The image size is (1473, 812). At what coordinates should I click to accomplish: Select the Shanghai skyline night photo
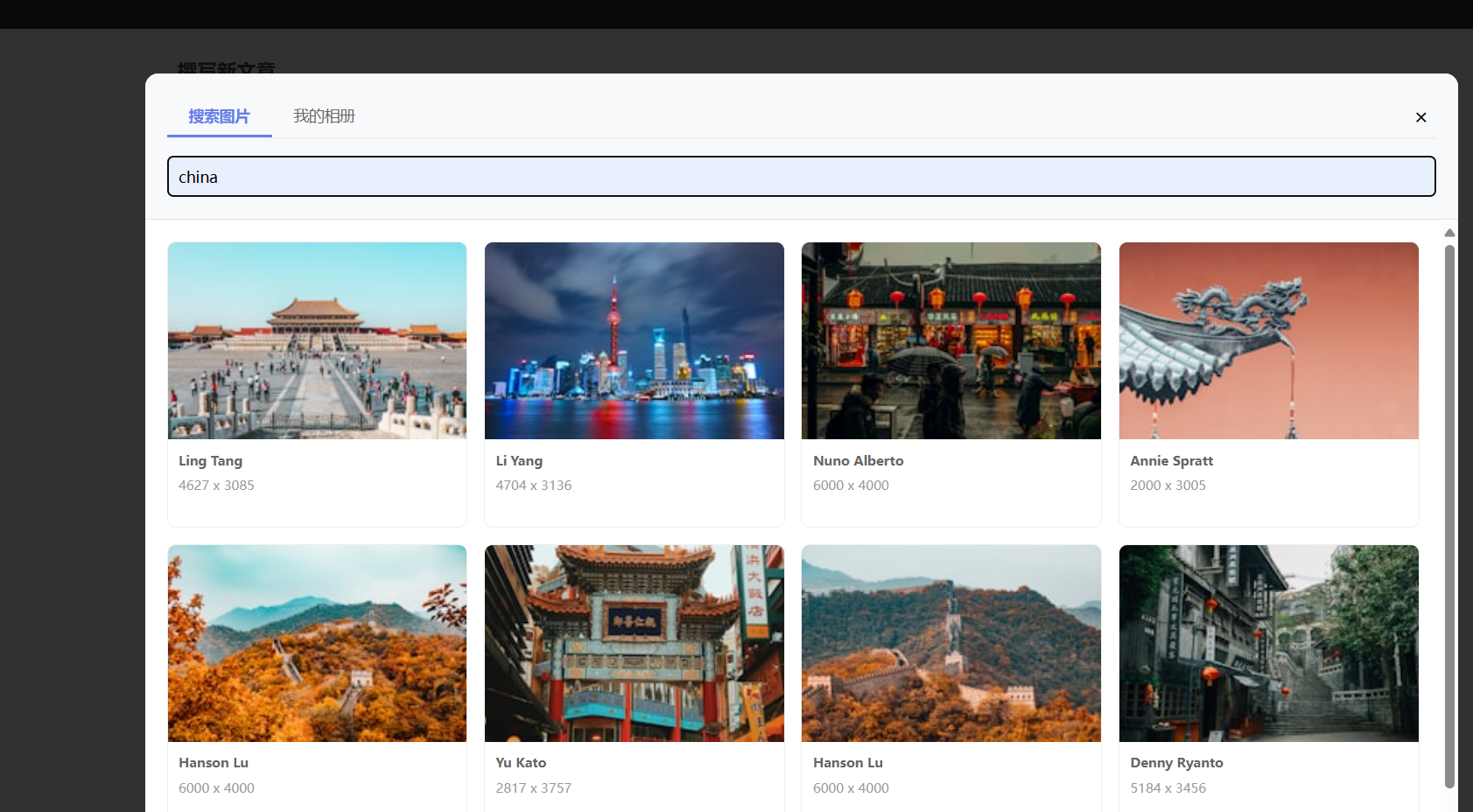coord(634,340)
